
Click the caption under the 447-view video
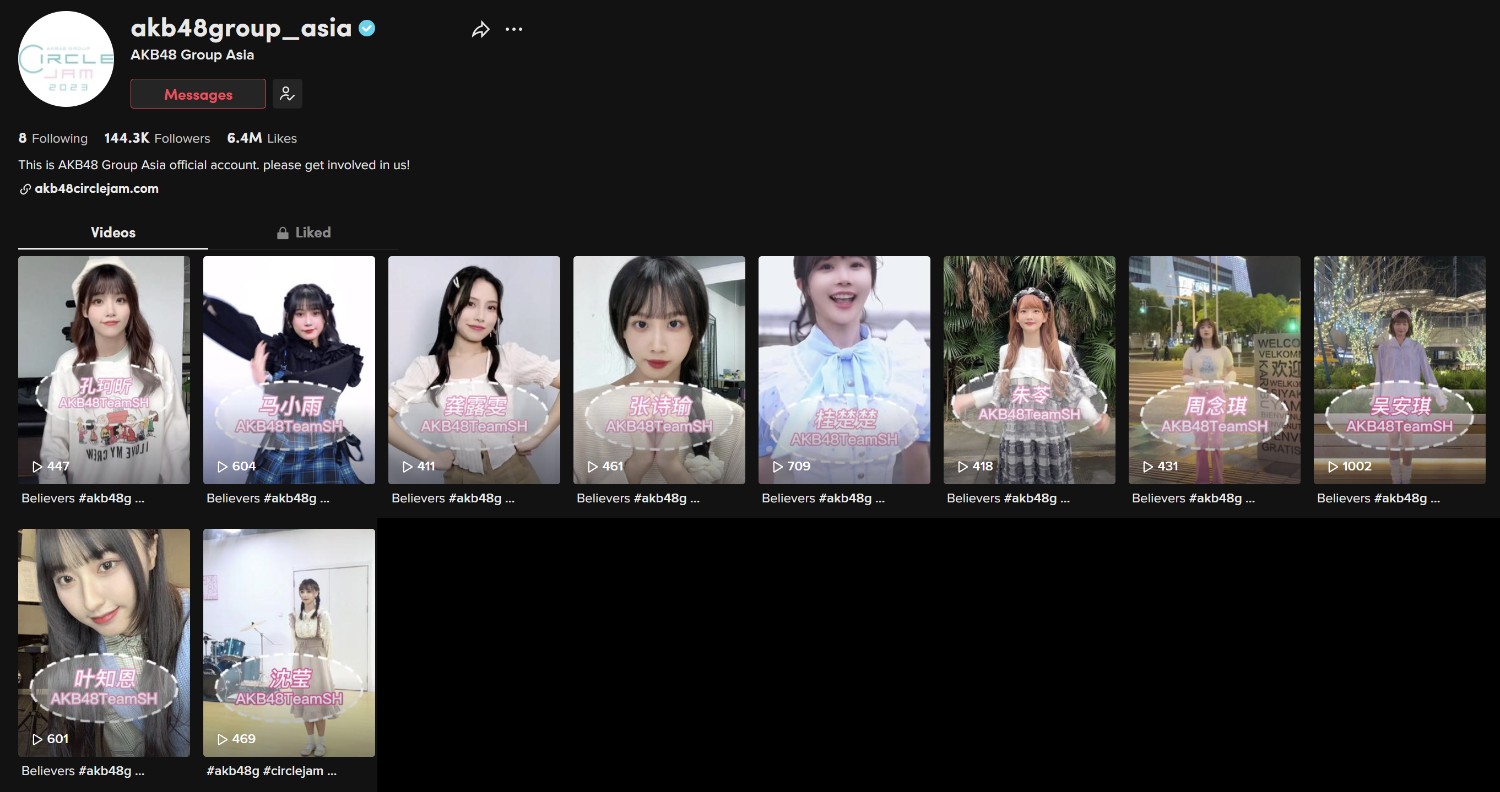(x=83, y=498)
